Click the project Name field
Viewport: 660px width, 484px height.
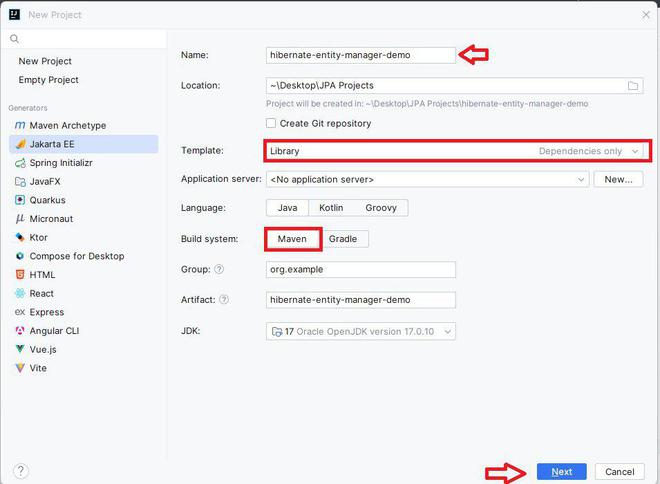[361, 55]
